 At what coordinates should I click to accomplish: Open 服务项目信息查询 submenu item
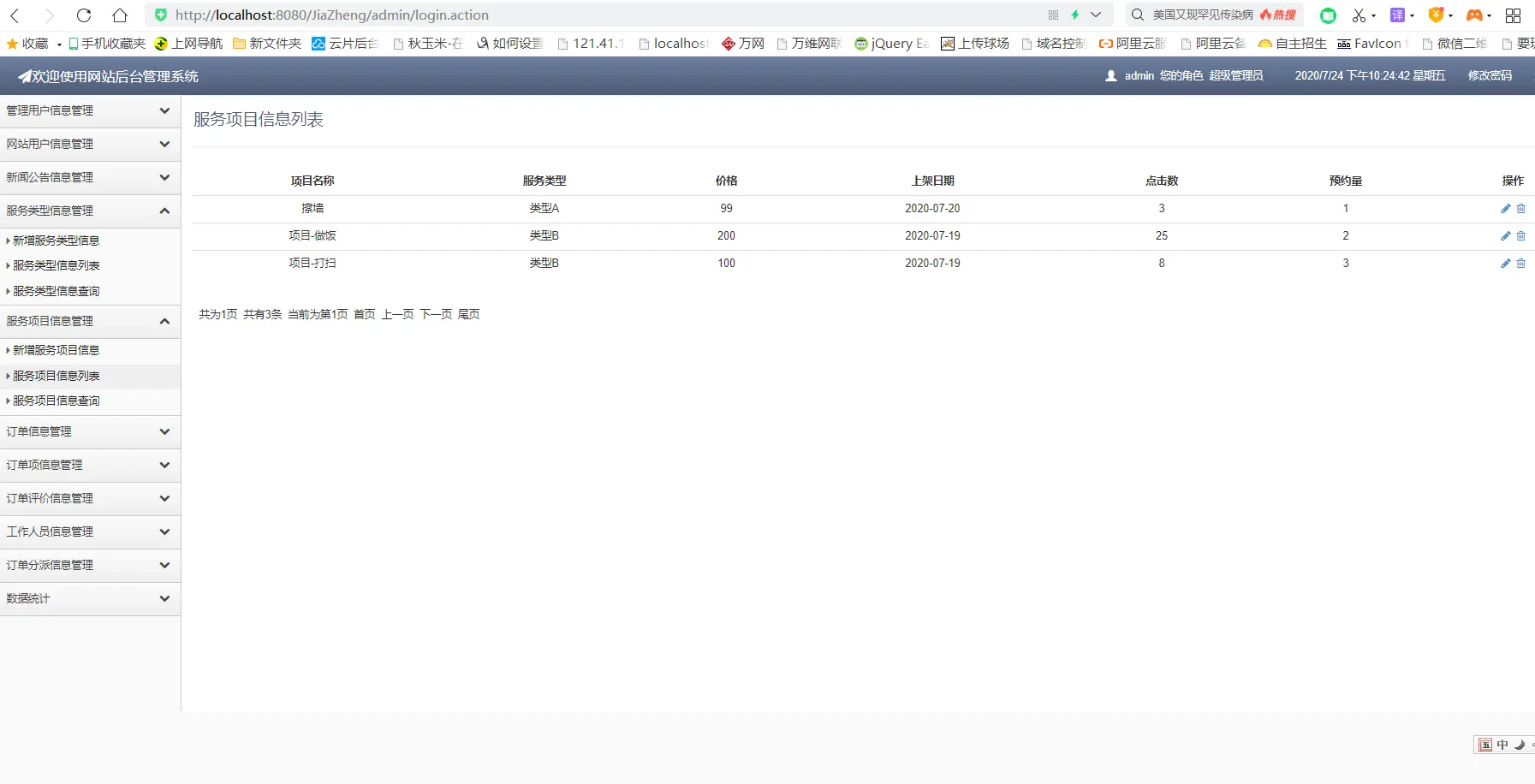pos(56,401)
